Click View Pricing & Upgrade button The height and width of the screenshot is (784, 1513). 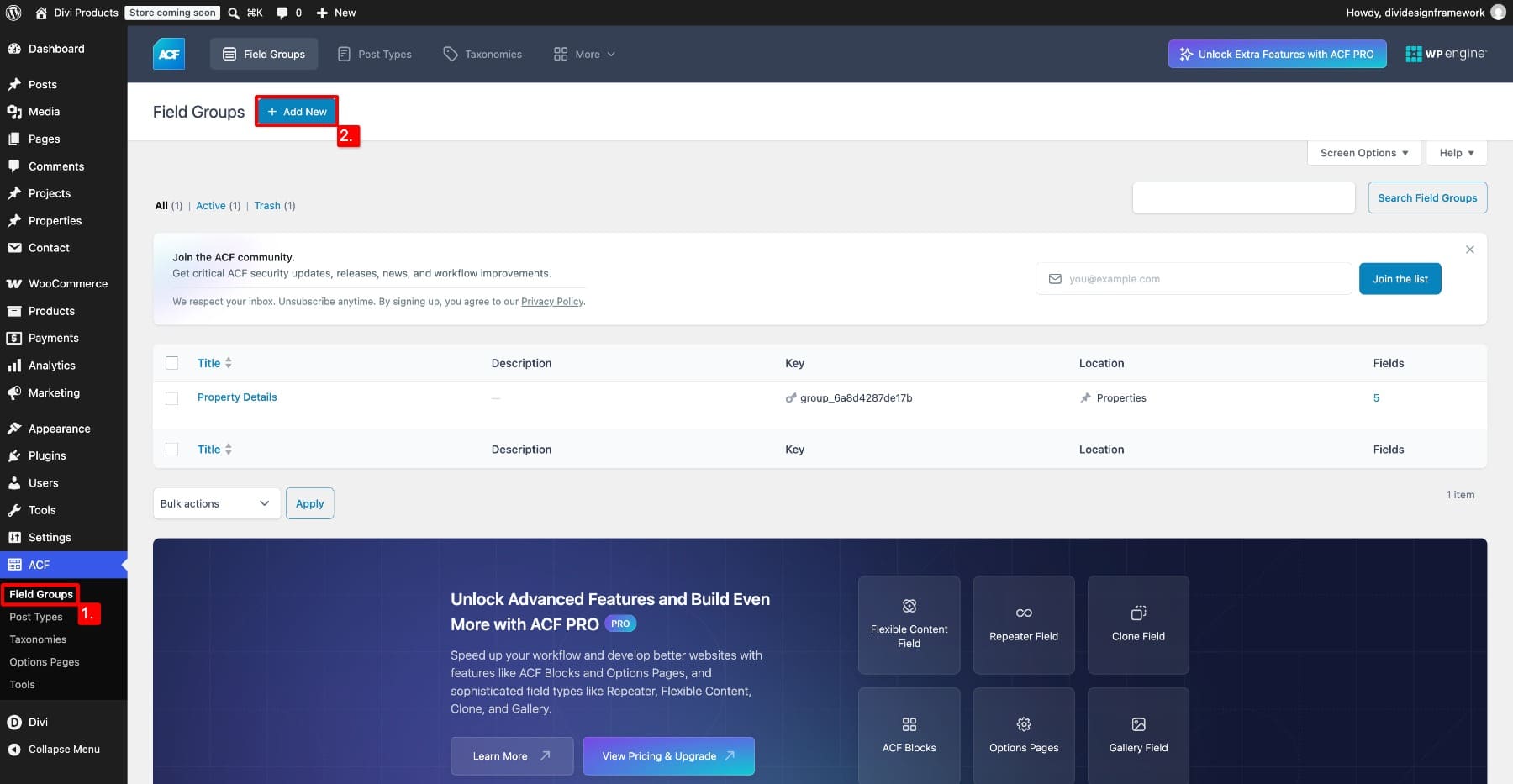point(668,756)
